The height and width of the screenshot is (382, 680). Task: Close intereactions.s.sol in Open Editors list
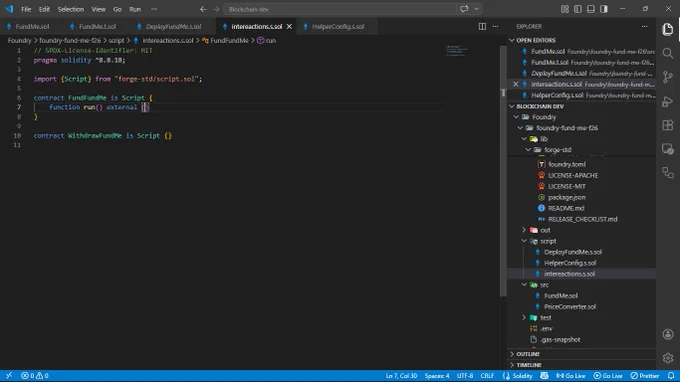(x=516, y=84)
